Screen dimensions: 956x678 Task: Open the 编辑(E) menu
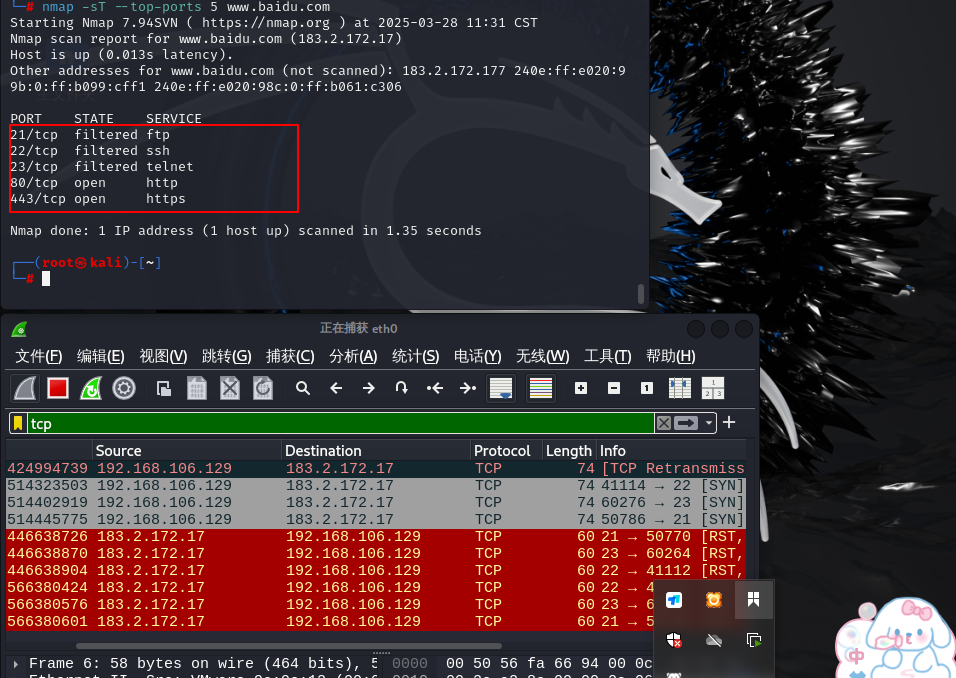point(101,356)
